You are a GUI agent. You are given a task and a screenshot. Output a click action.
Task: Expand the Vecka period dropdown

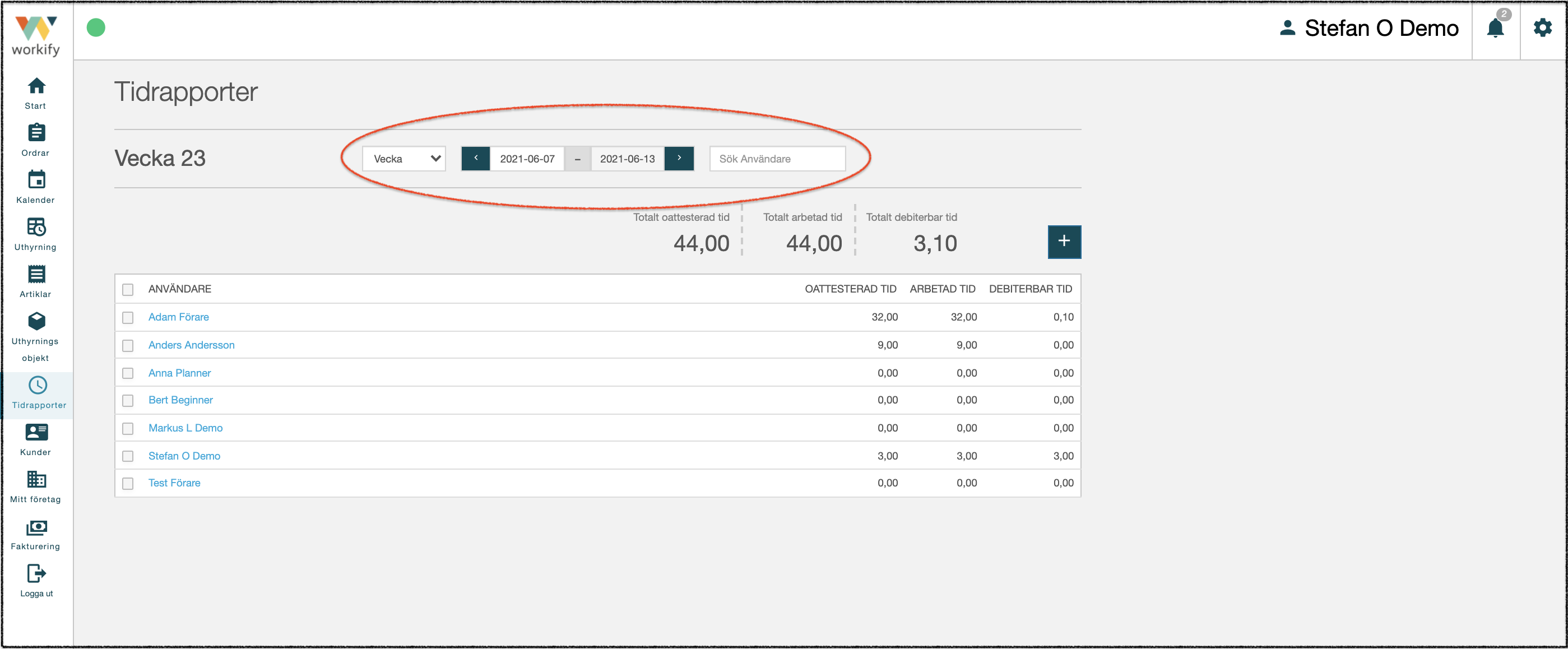pyautogui.click(x=404, y=159)
